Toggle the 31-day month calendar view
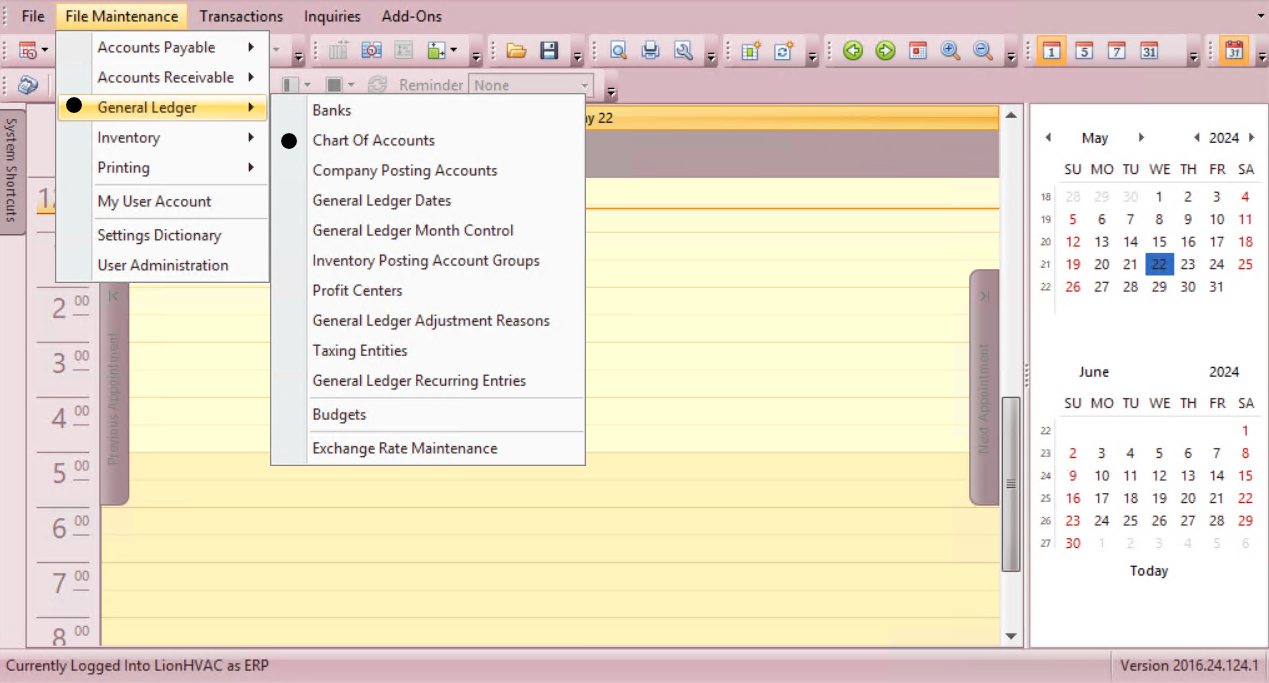The image size is (1269, 683). pos(1149,51)
